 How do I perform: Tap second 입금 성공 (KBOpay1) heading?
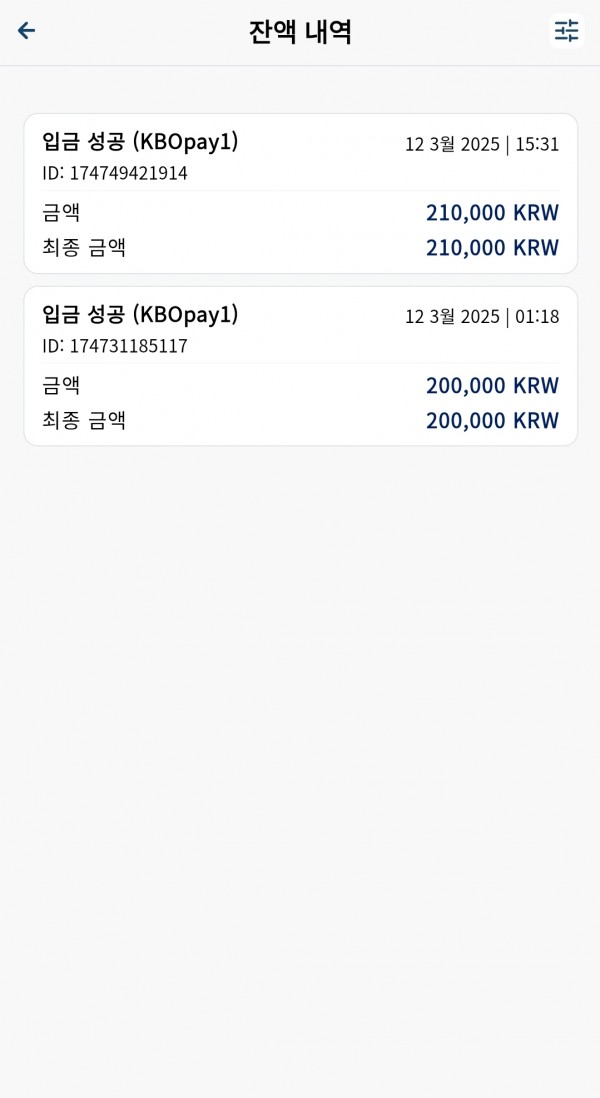click(140, 315)
